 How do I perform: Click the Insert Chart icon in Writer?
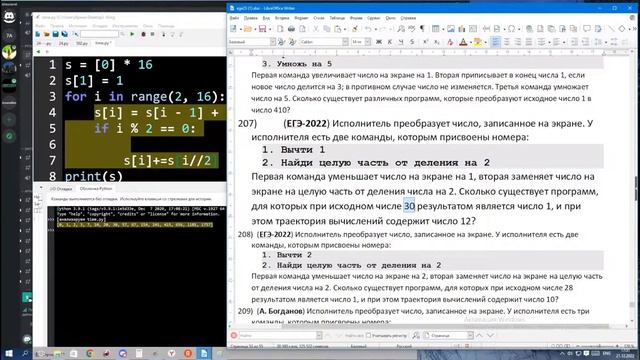462,29
